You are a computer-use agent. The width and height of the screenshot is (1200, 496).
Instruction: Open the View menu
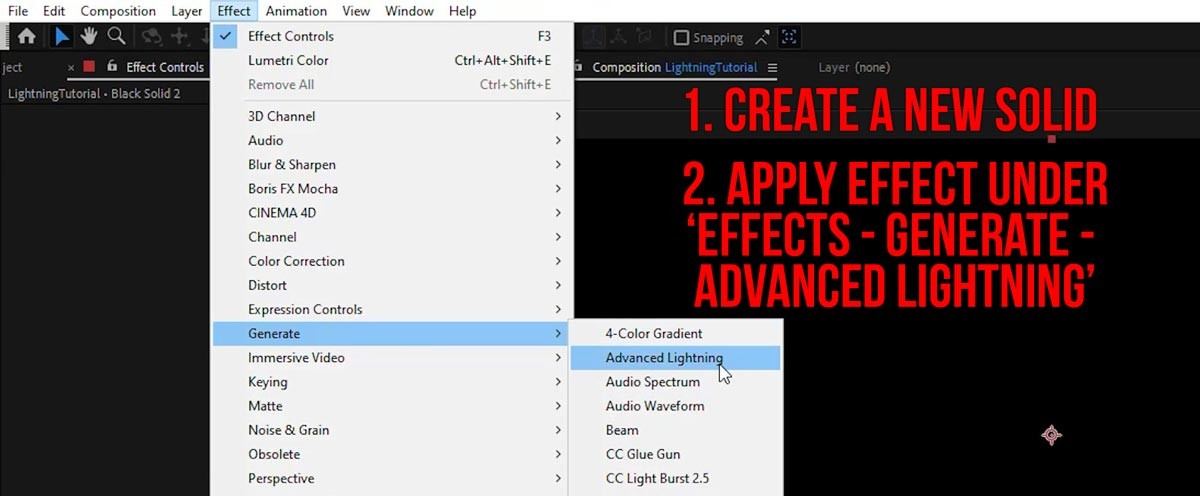click(356, 11)
